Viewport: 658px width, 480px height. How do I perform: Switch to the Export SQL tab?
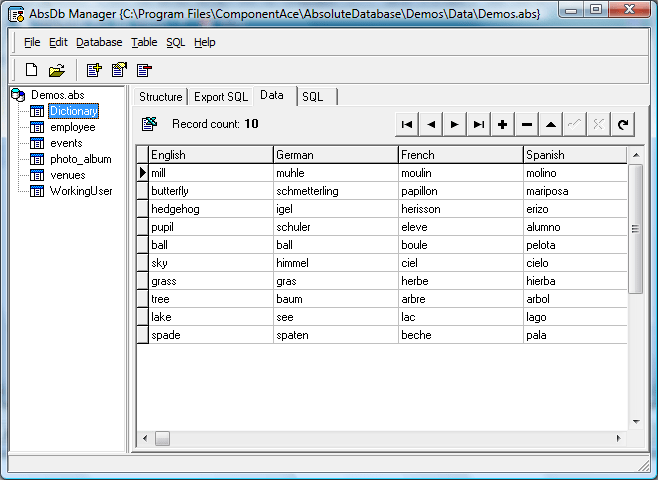(x=221, y=97)
